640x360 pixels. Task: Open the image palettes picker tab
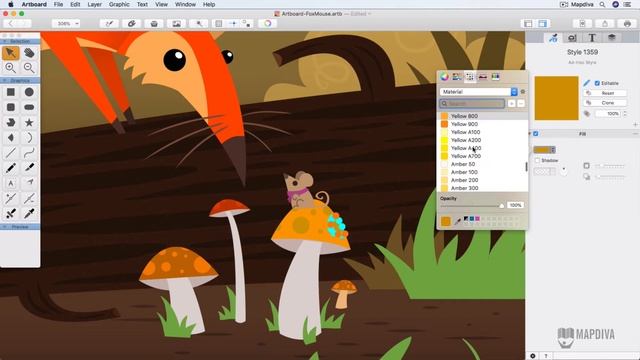tap(482, 77)
